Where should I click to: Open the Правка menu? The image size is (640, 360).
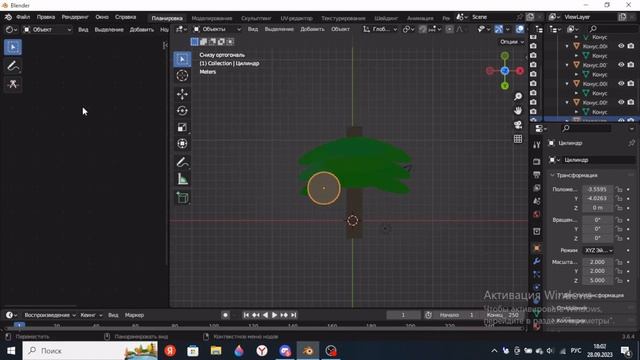coord(46,17)
